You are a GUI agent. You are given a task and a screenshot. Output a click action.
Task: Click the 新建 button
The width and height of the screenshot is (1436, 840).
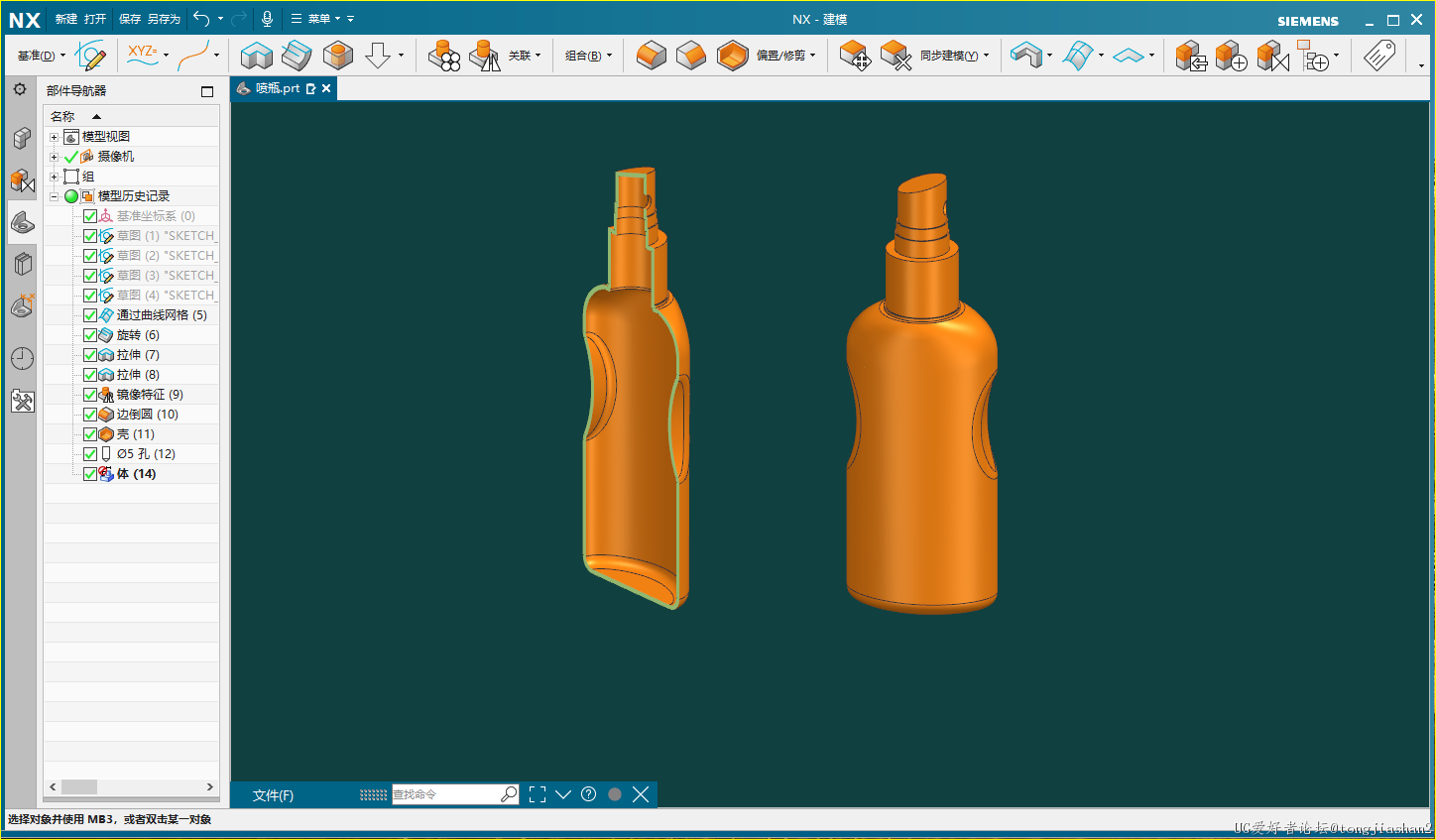(66, 19)
